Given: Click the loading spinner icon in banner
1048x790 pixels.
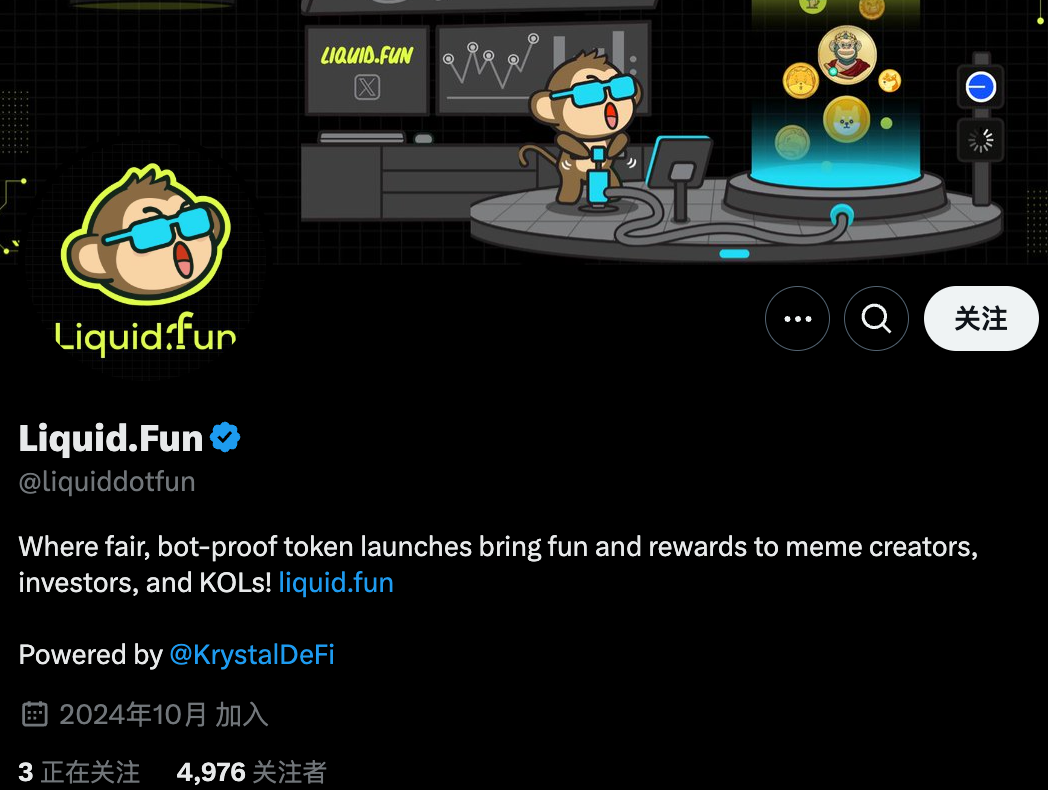Looking at the screenshot, I should click(x=980, y=140).
